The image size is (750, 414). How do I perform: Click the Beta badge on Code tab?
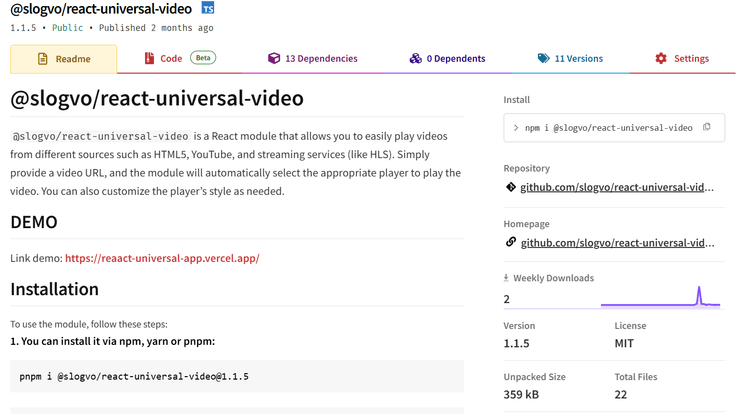coord(203,58)
